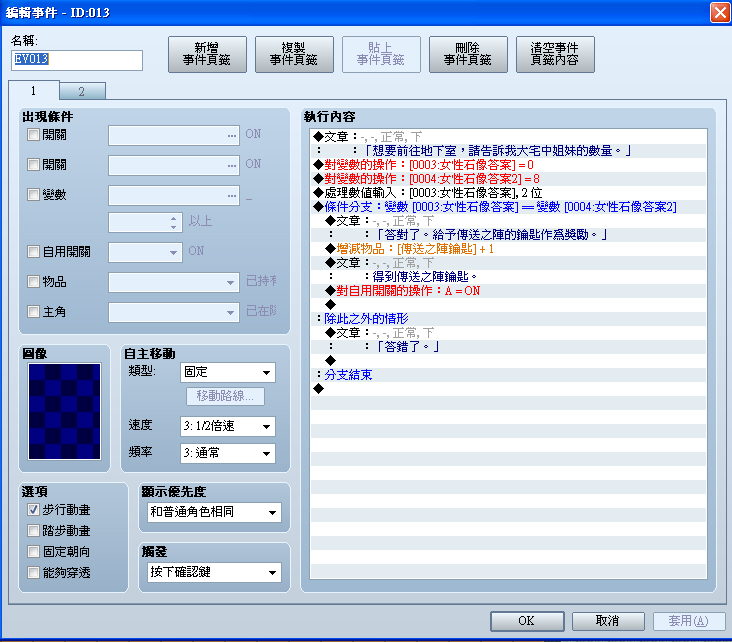Viewport: 732px width, 642px height.
Task: Enable the 變數 condition checkbox
Action: tap(33, 194)
